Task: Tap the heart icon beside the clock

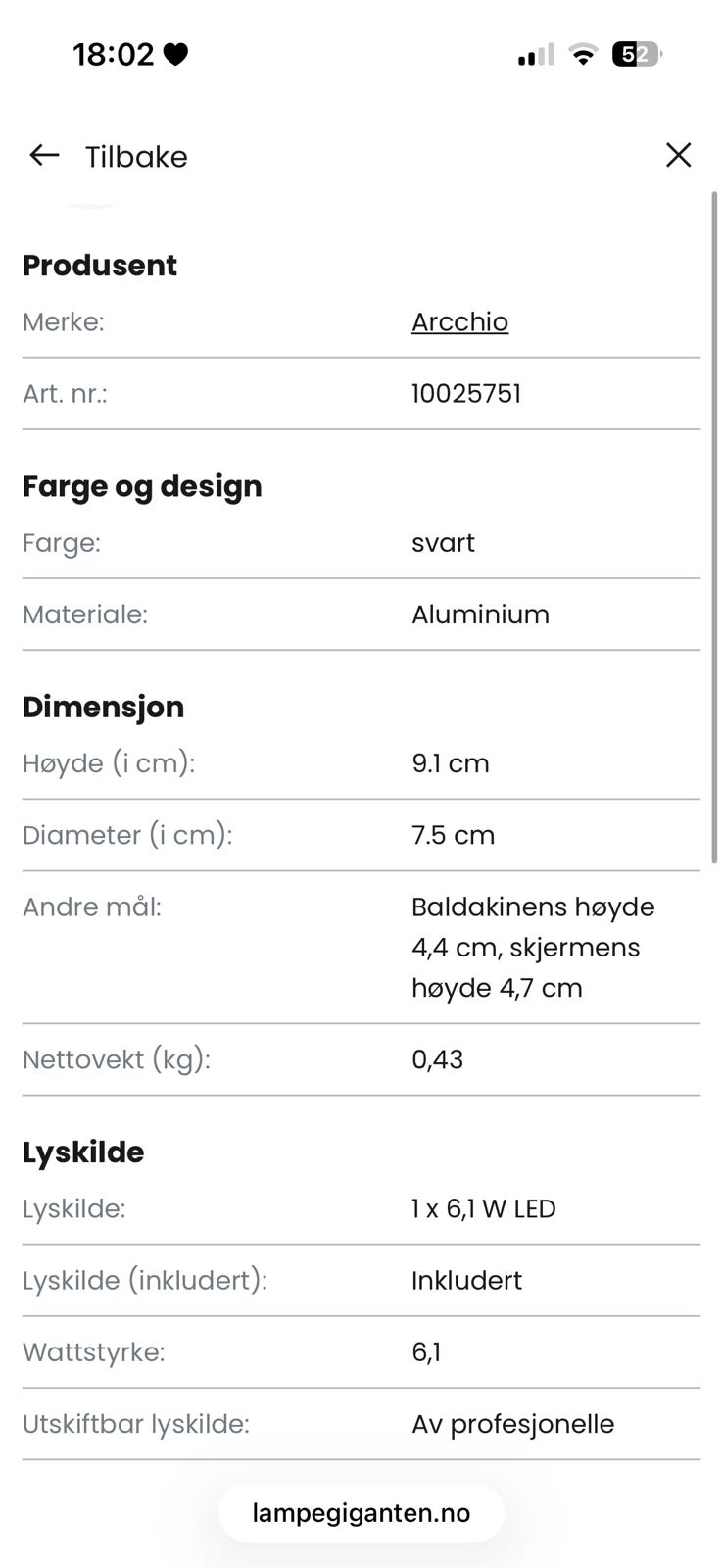Action: pos(175,54)
